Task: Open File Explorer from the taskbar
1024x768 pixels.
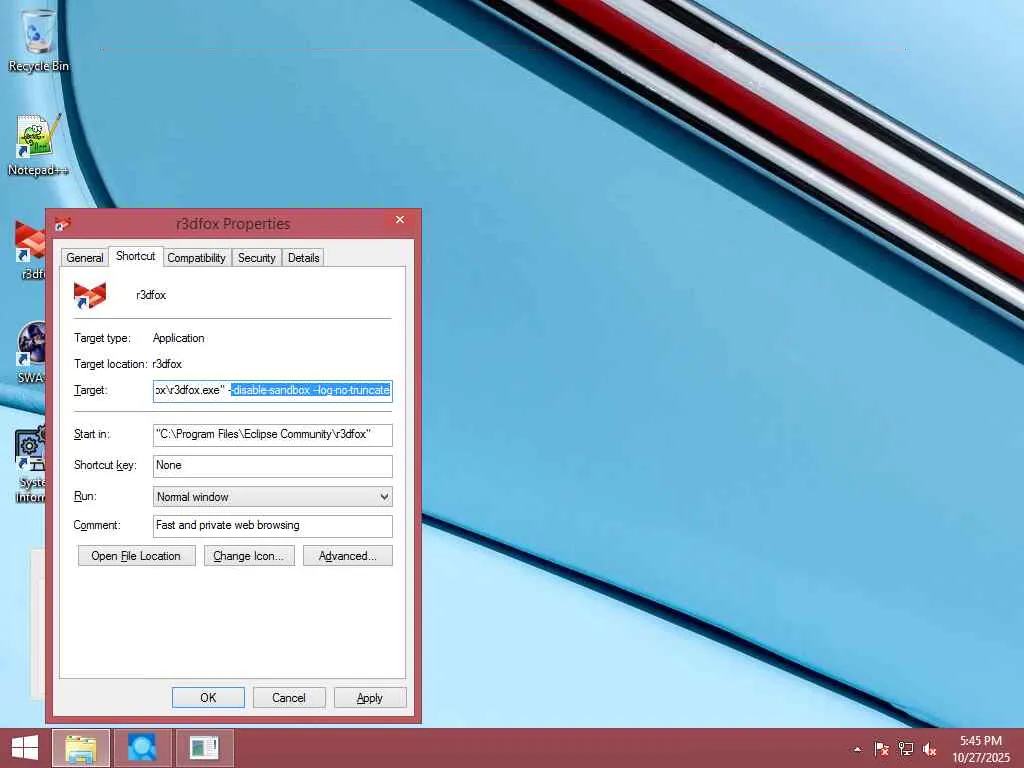Action: point(80,748)
